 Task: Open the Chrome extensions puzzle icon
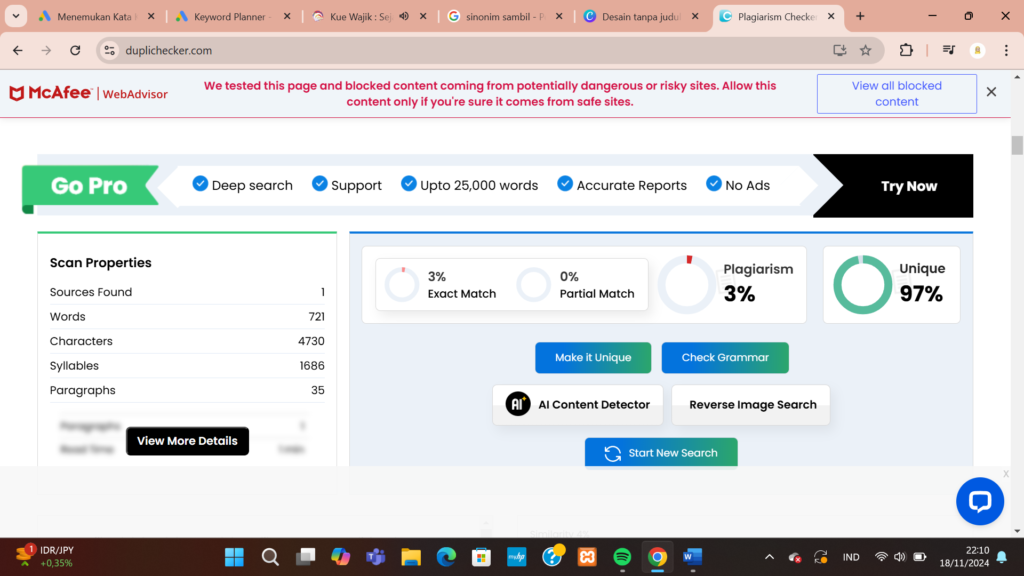click(x=906, y=50)
